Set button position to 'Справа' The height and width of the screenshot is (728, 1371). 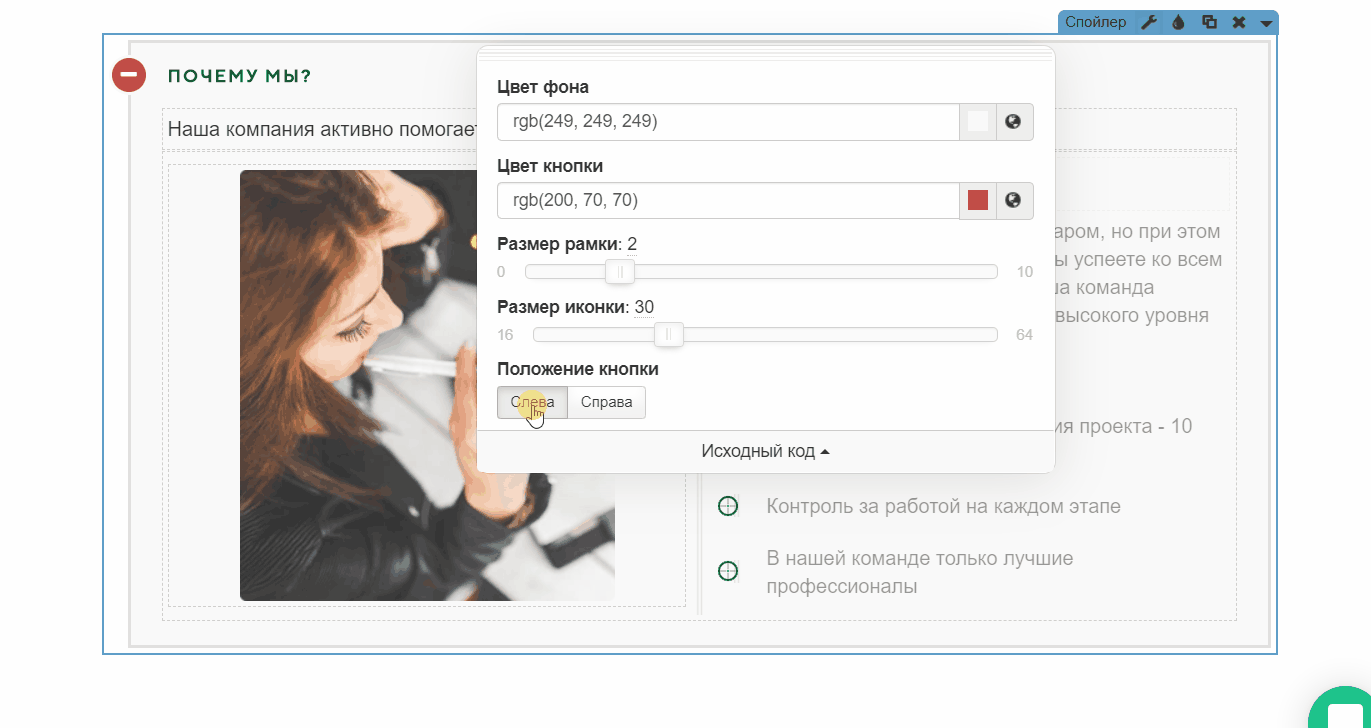pos(606,402)
